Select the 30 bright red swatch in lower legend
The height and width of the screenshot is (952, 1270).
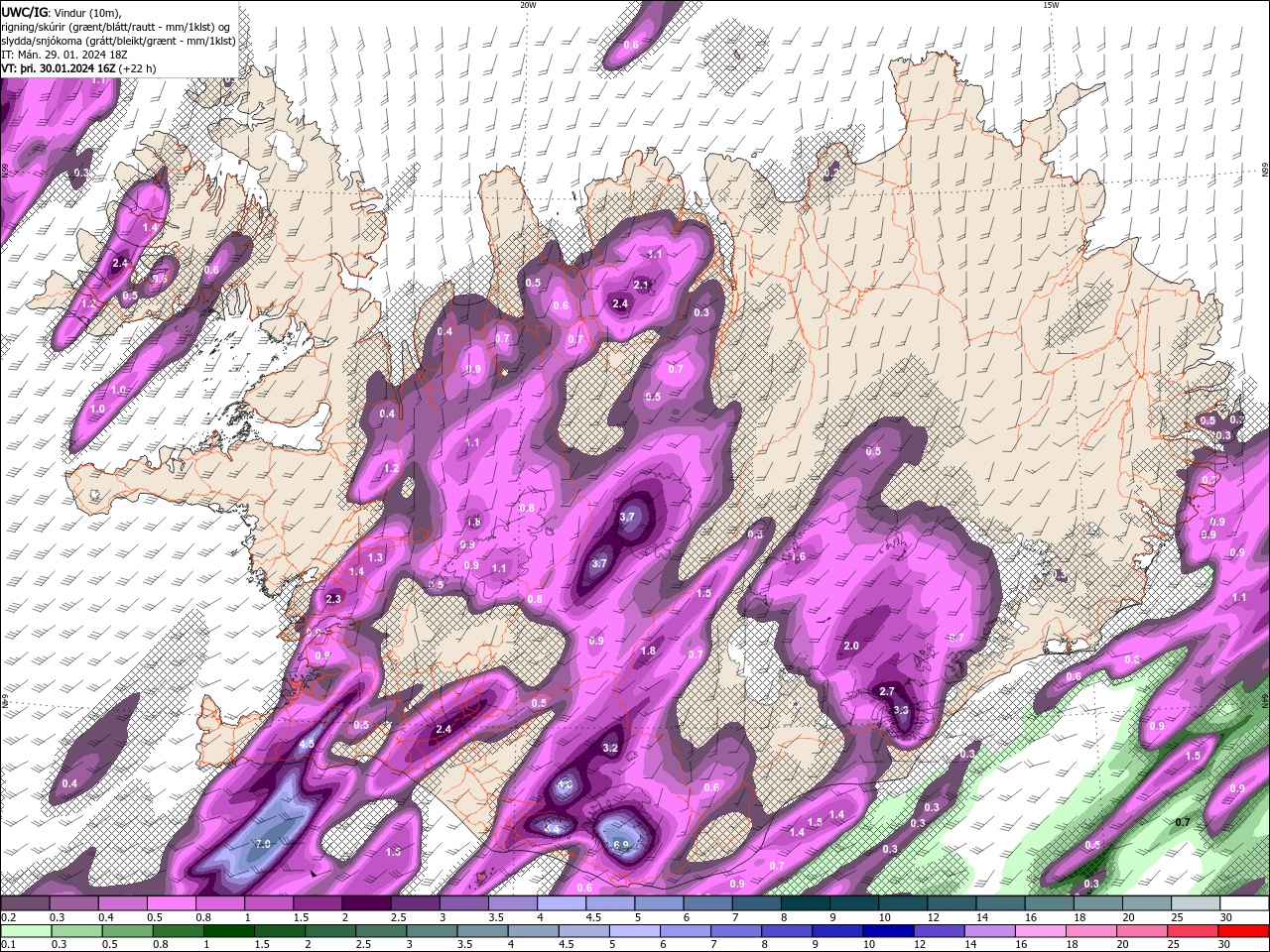coord(1244,931)
